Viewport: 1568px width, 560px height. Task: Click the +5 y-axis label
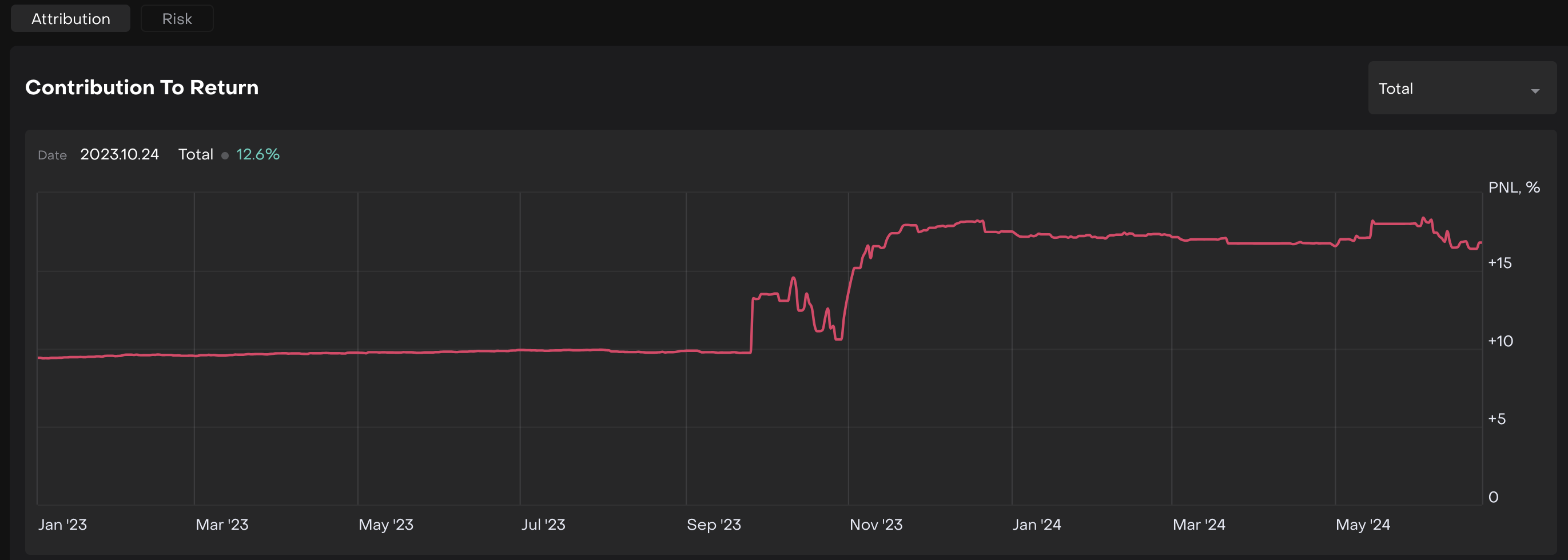[x=1496, y=418]
